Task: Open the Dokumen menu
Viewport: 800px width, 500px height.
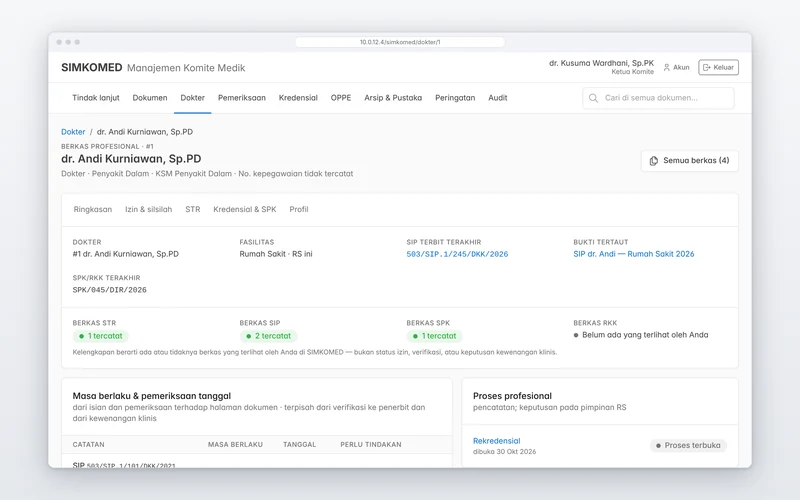Action: tap(150, 97)
